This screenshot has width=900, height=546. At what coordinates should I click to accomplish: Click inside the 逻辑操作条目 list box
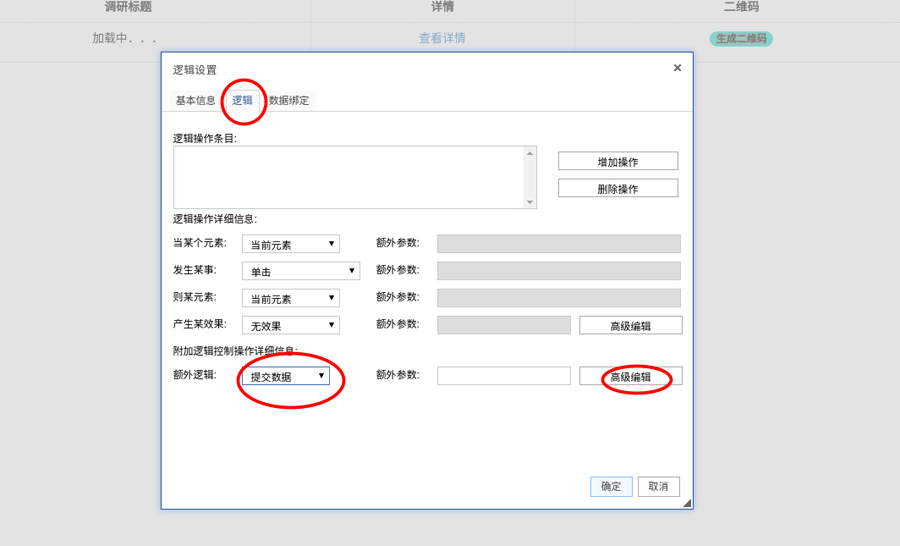pyautogui.click(x=348, y=177)
